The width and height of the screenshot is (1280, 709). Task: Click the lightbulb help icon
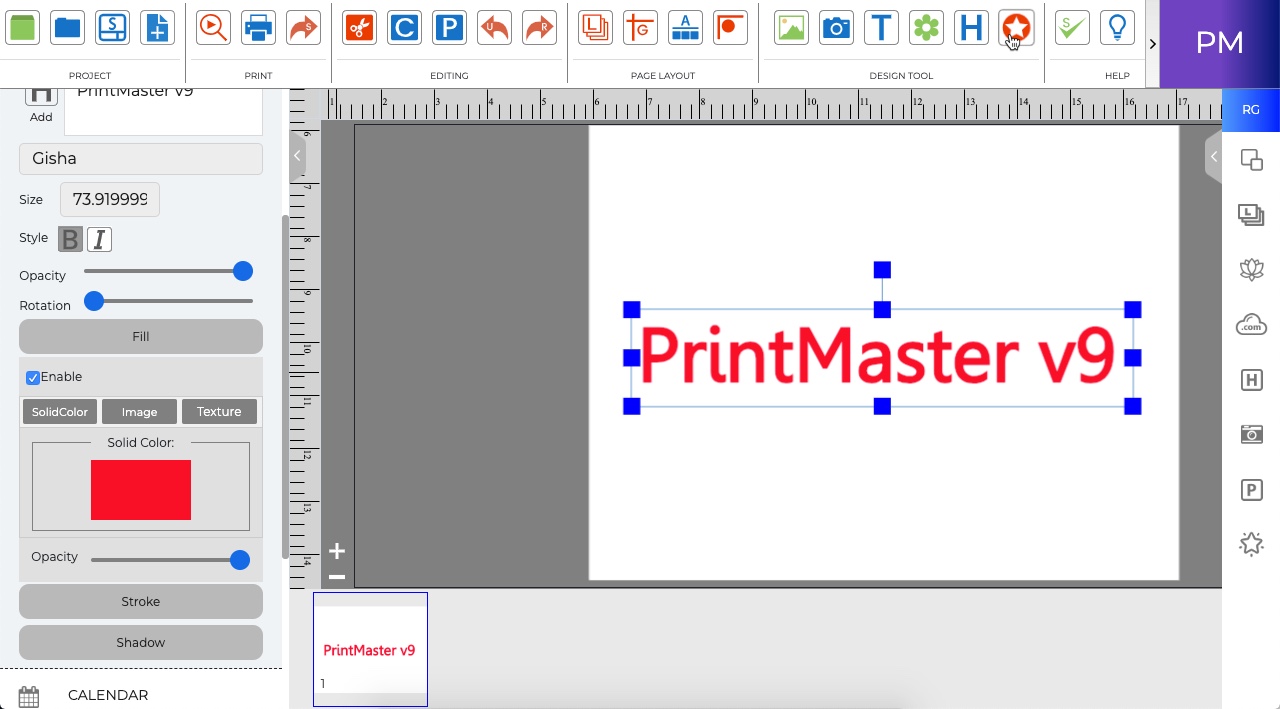pos(1117,28)
